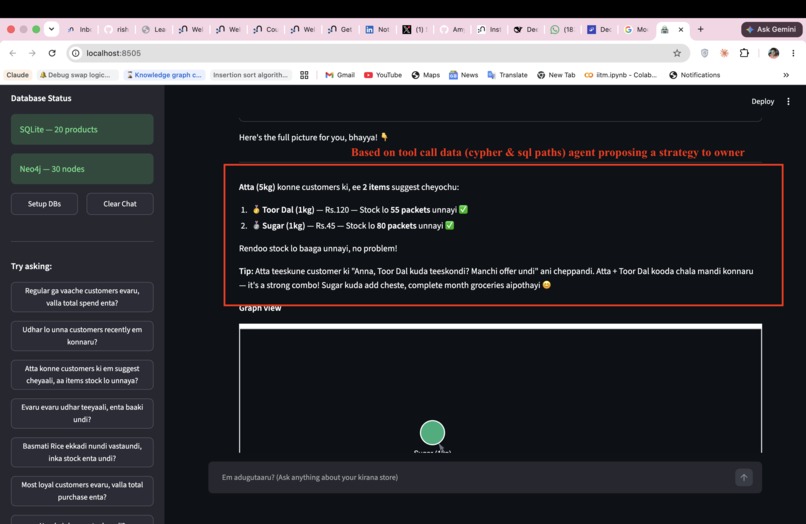Ask 'Evaru evaru udhar teeyaali' suggestion
806x524 pixels.
click(x=82, y=413)
